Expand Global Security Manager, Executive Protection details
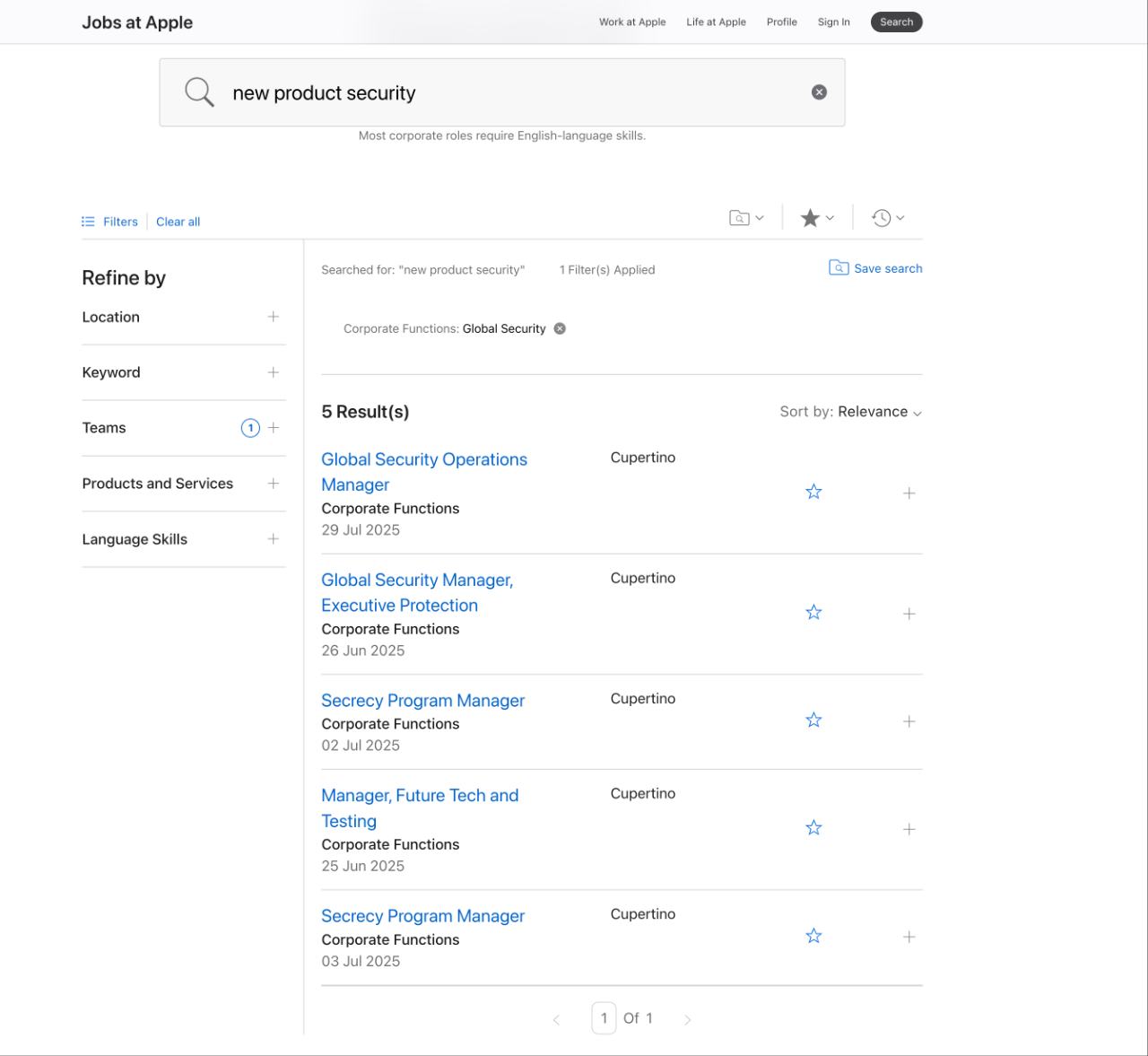The width and height of the screenshot is (1148, 1056). pos(909,614)
